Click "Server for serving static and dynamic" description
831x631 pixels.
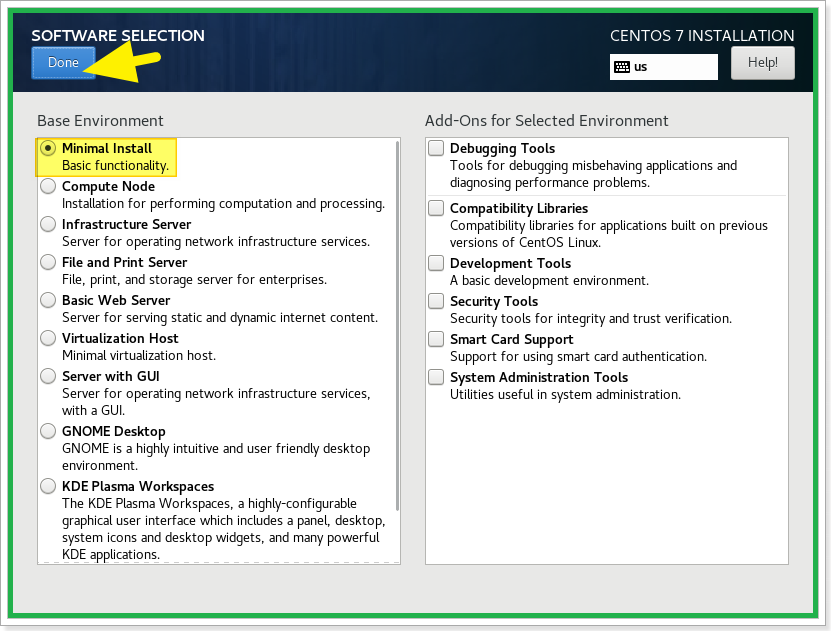220,318
